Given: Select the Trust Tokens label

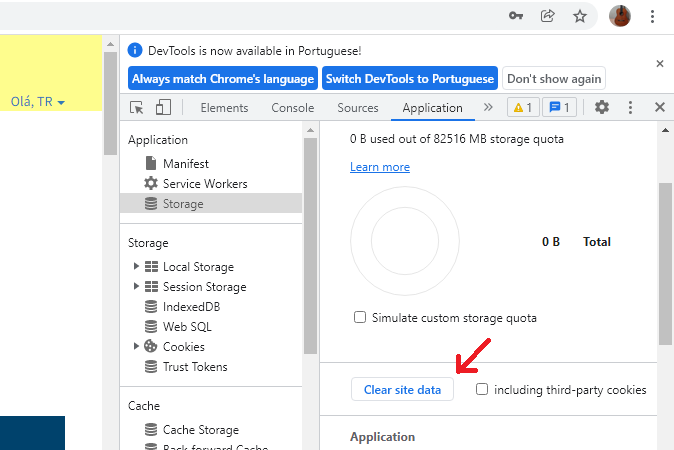Looking at the screenshot, I should tap(195, 367).
